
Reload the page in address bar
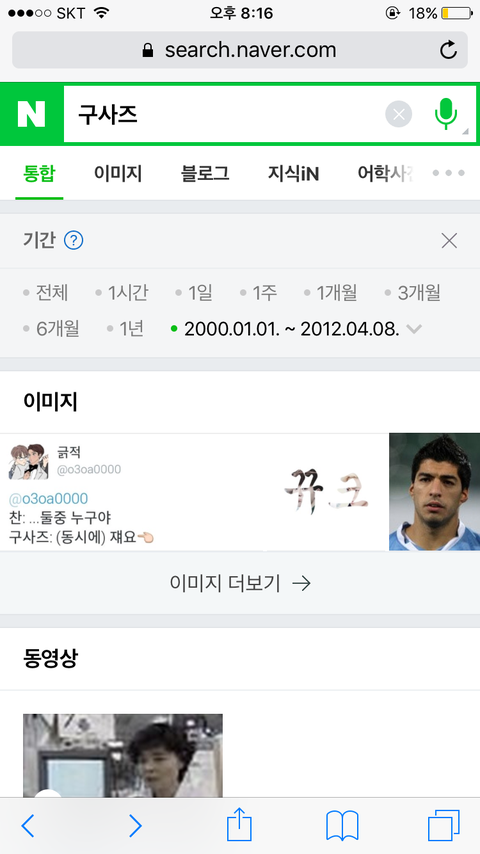pyautogui.click(x=448, y=50)
